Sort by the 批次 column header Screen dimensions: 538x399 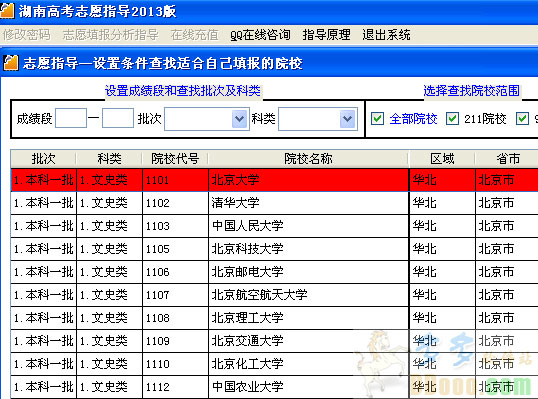pyautogui.click(x=43, y=159)
